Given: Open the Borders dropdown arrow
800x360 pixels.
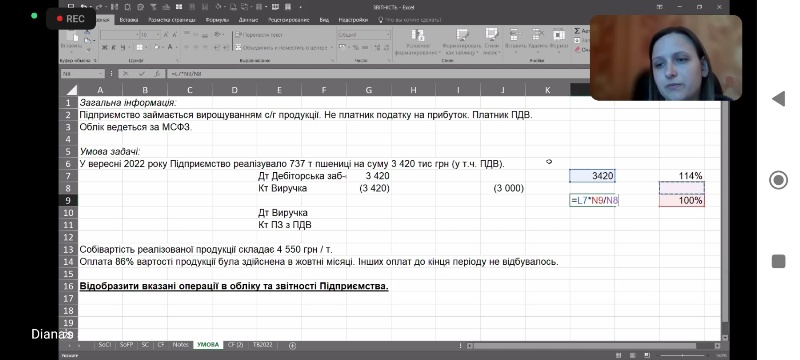Looking at the screenshot, I should [x=145, y=47].
